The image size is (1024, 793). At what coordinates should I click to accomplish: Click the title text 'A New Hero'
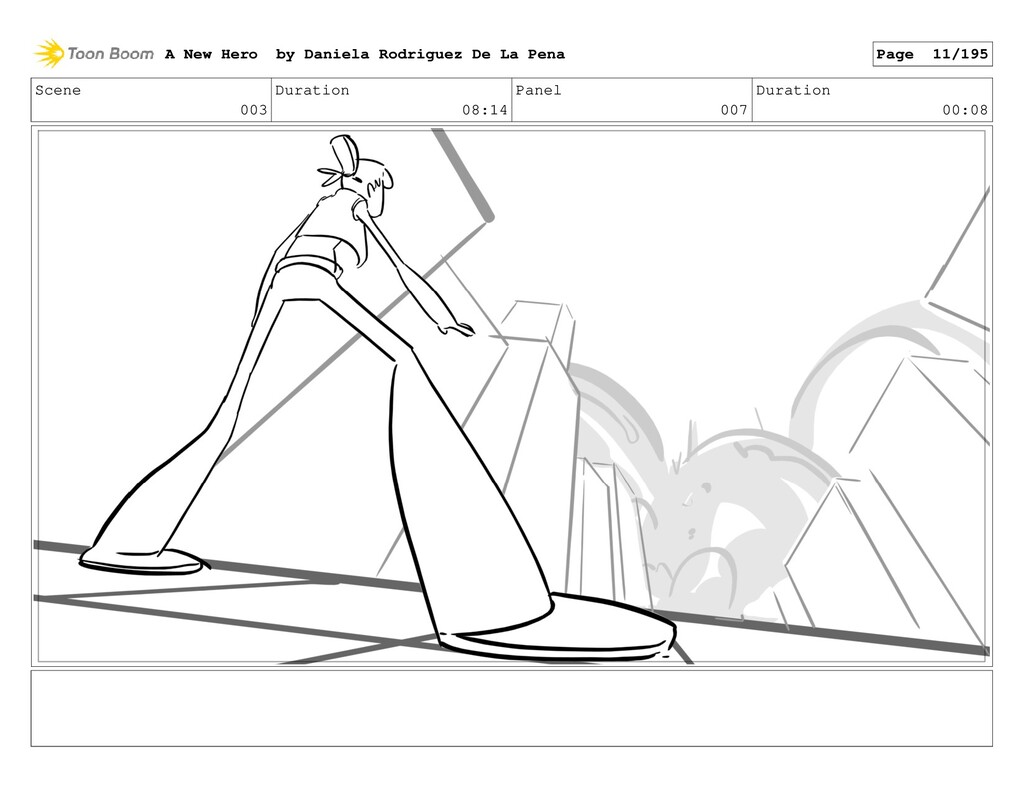(x=211, y=54)
